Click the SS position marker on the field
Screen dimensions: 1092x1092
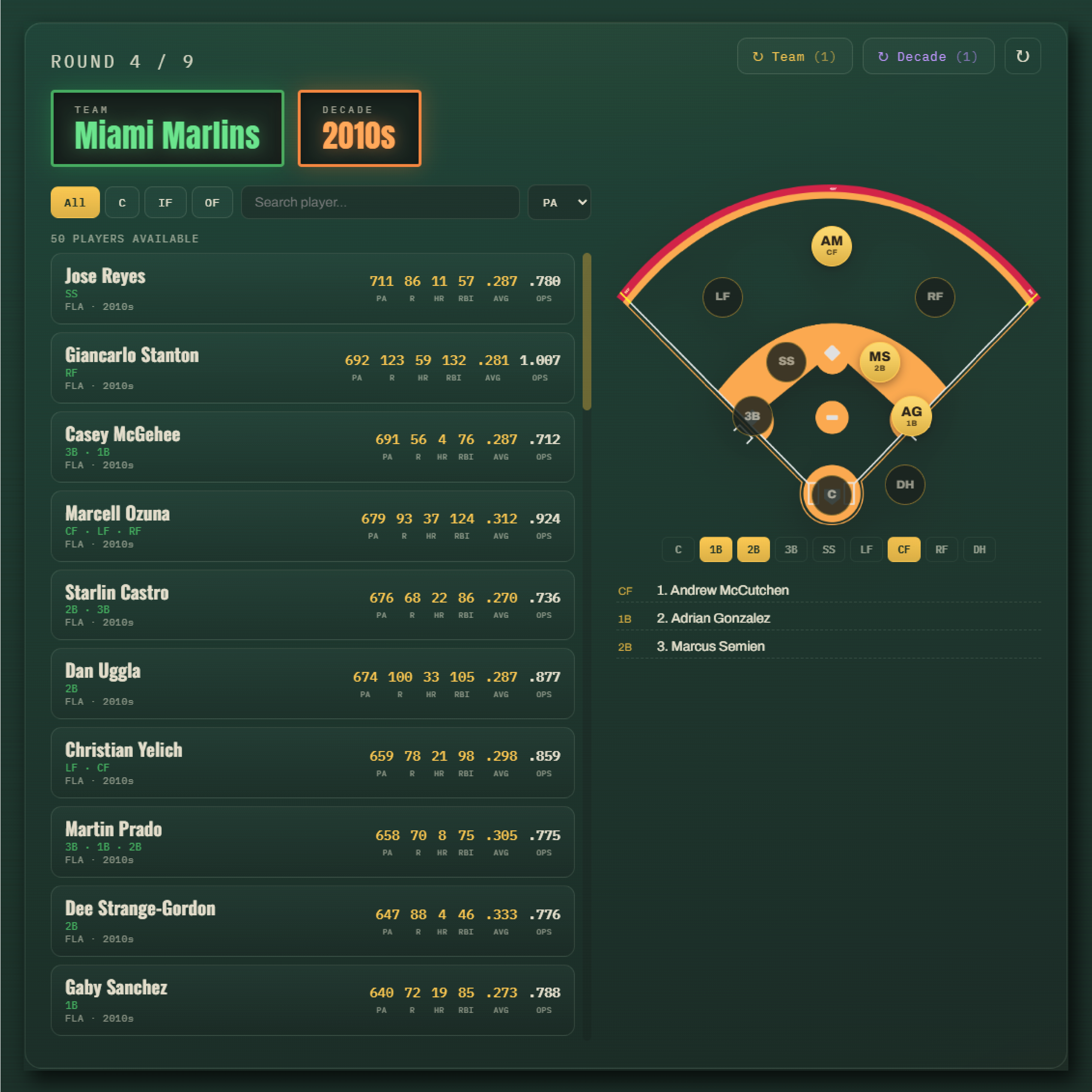click(786, 361)
